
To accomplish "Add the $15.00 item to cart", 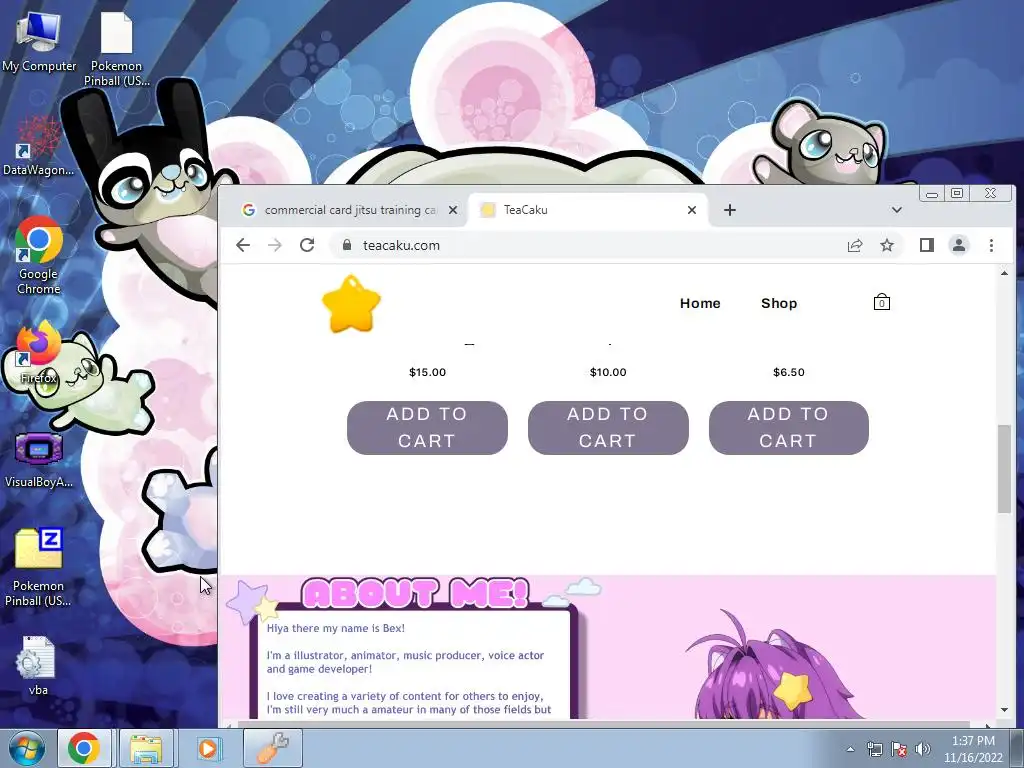I will pyautogui.click(x=427, y=428).
